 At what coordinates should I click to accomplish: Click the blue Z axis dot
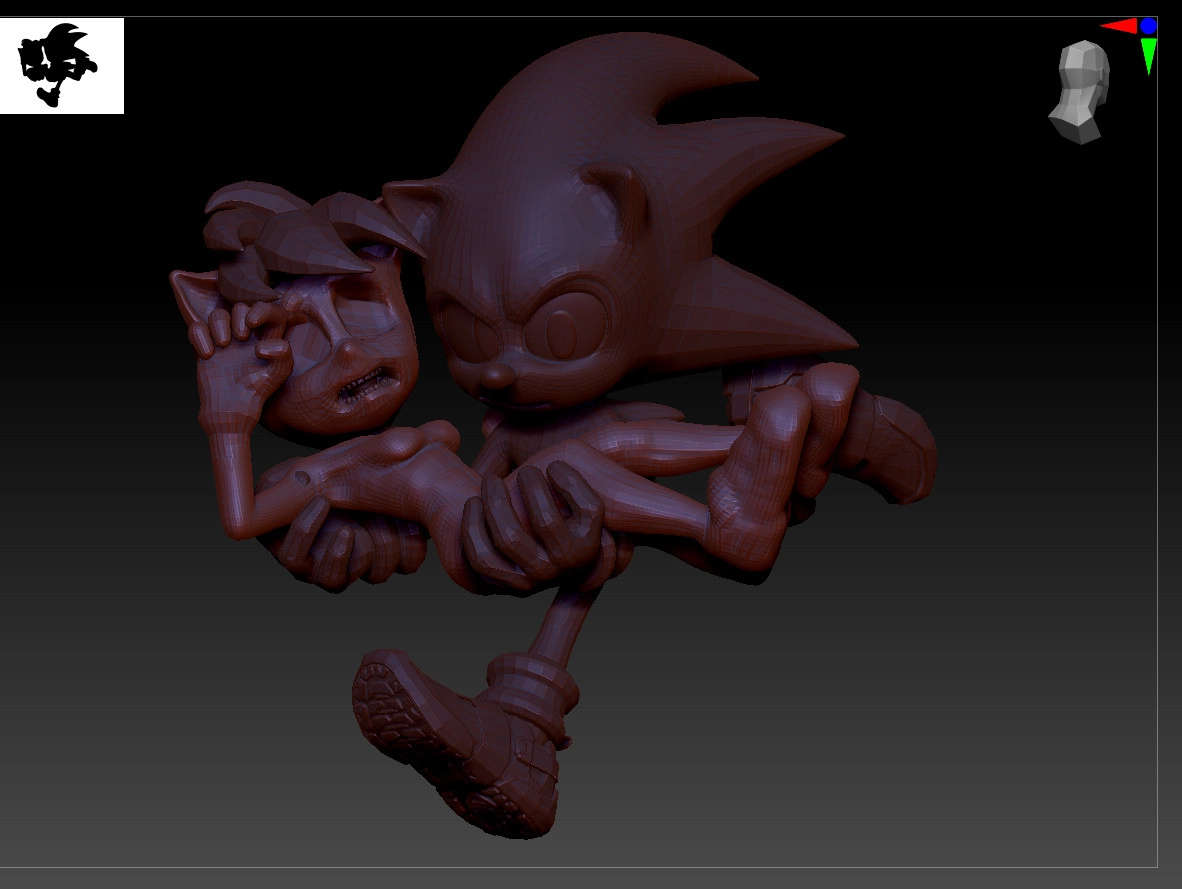point(1148,26)
